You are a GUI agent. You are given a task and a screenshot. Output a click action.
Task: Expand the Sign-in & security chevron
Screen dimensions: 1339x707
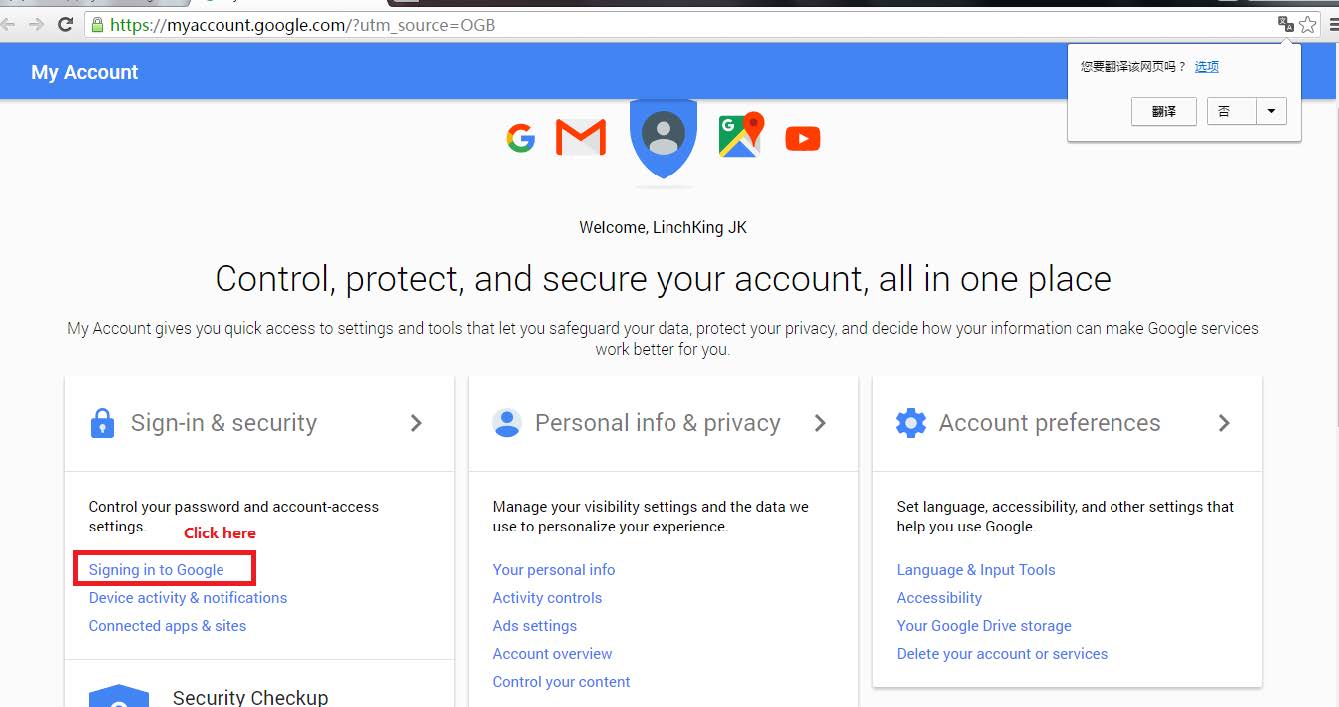click(416, 423)
